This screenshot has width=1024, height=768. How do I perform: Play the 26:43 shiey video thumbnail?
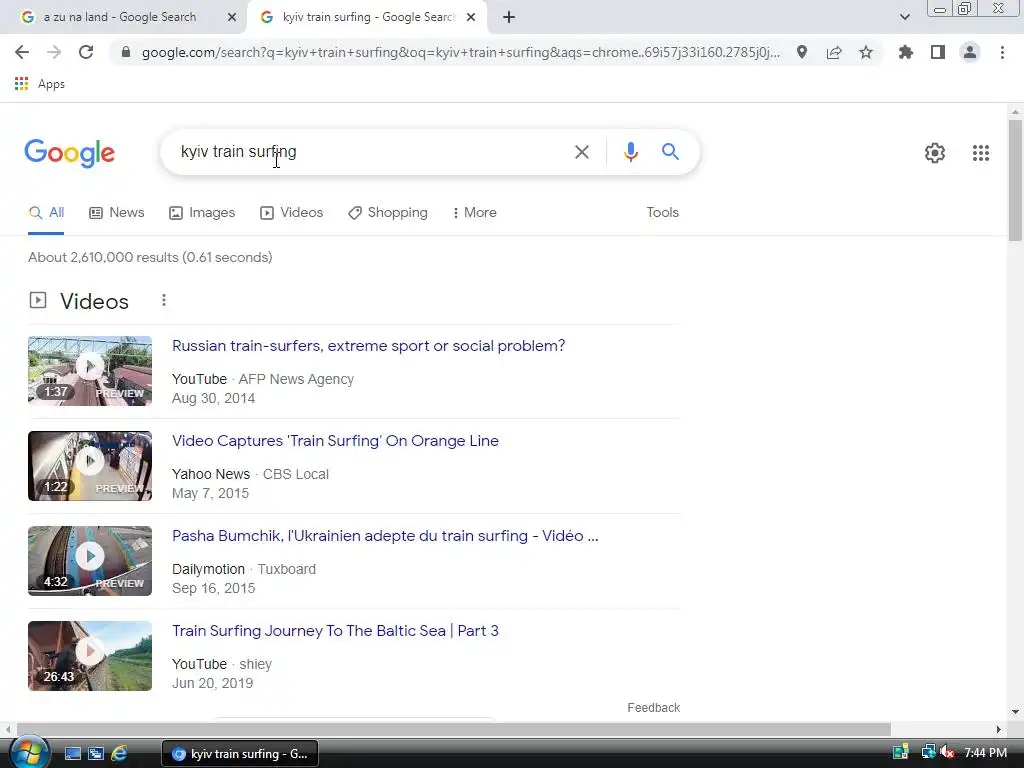pos(90,656)
